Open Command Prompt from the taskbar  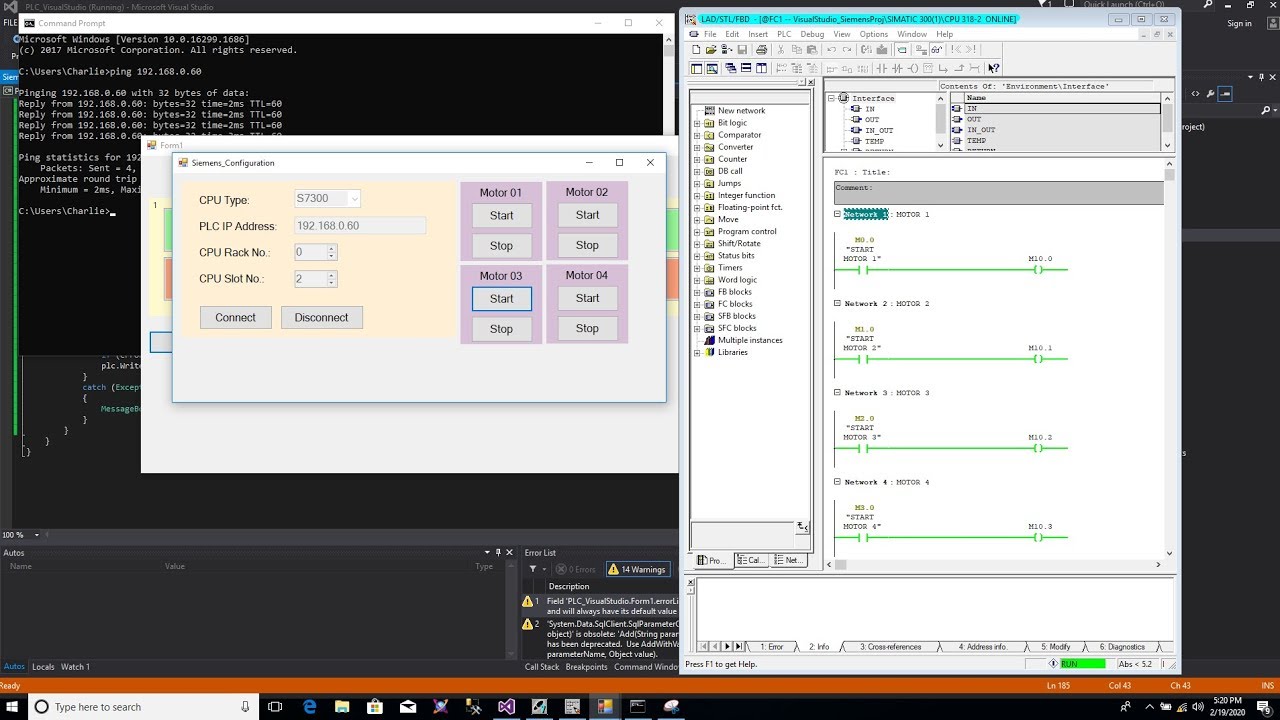637,706
